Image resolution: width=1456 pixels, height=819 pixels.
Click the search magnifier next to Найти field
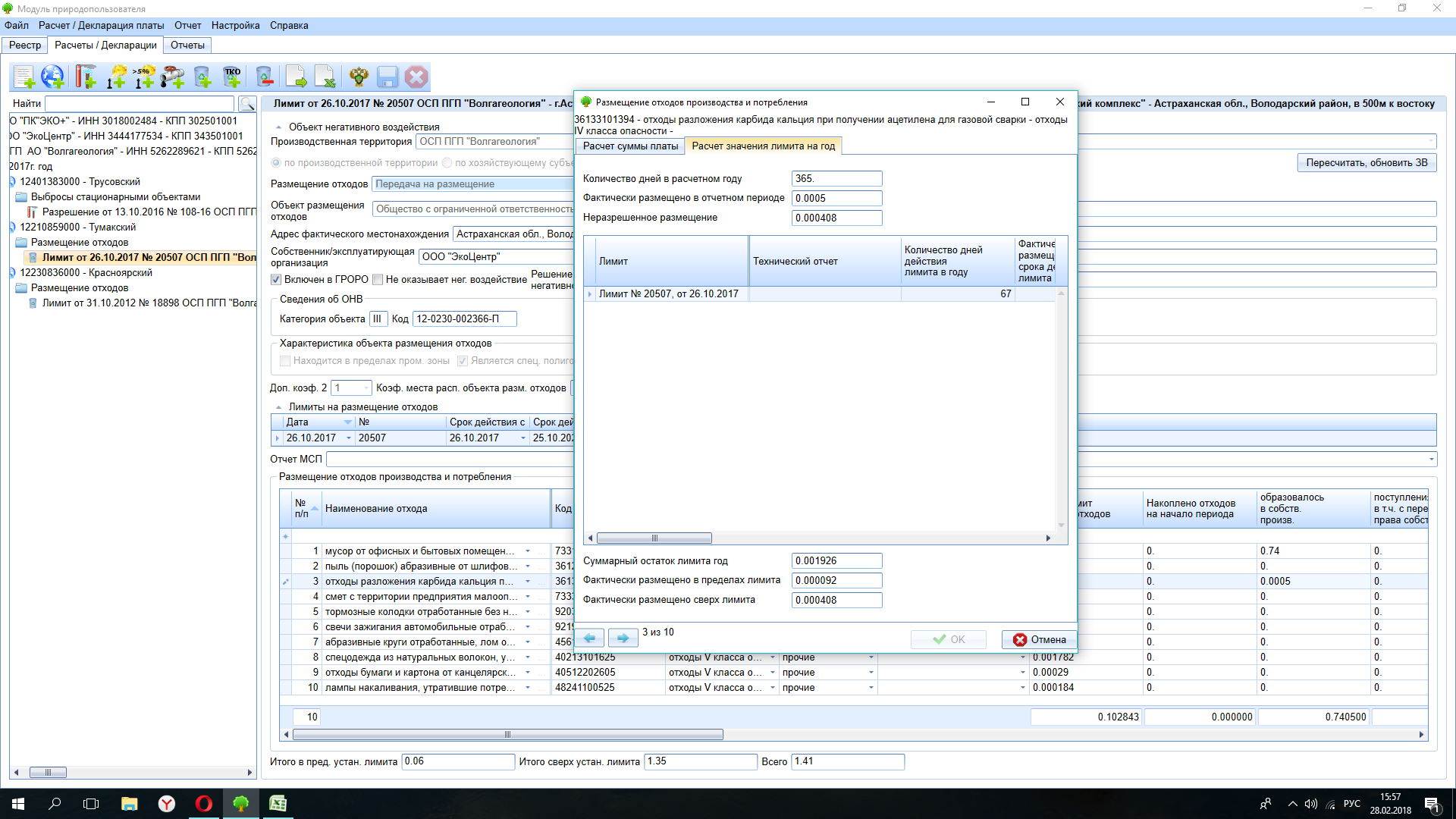coord(246,104)
